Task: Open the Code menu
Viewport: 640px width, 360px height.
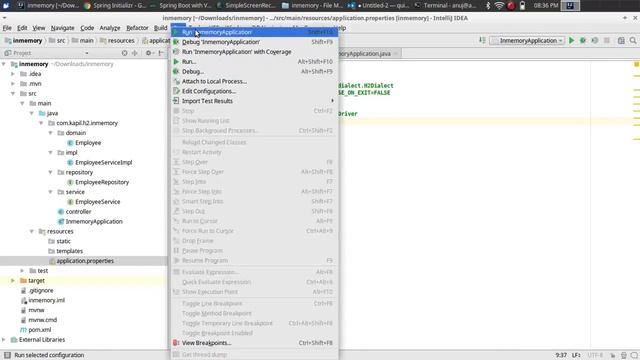Action: coord(87,28)
